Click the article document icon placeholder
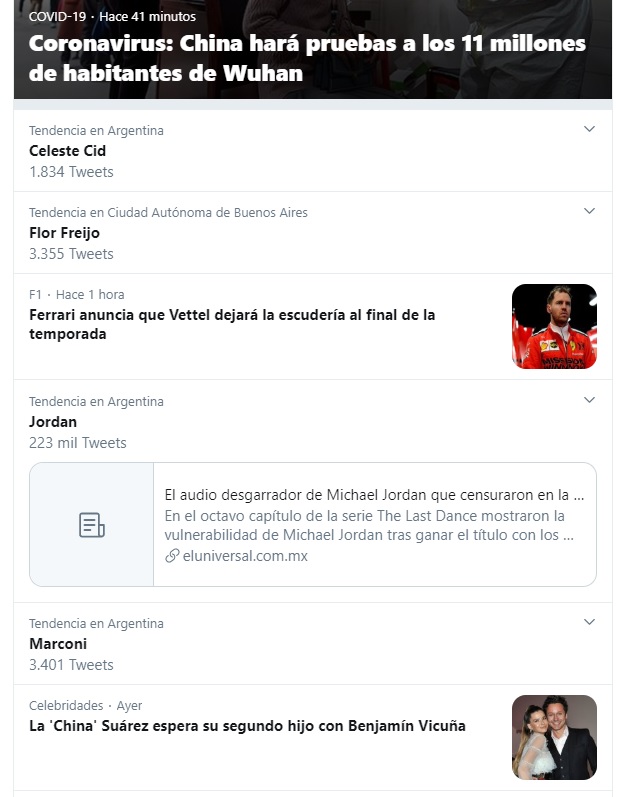The image size is (622, 797). 92,524
